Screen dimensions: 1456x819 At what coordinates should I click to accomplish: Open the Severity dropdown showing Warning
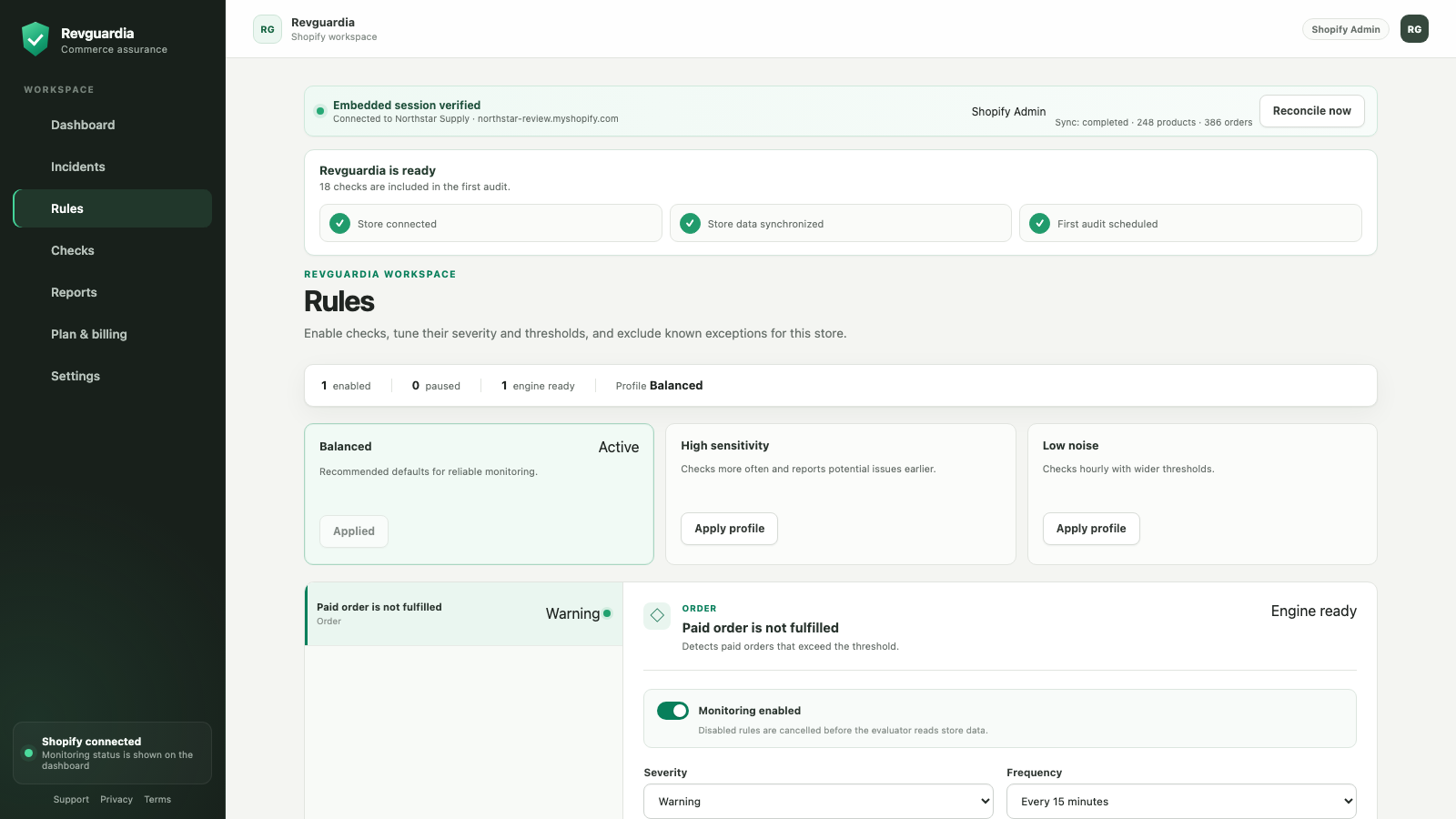coord(818,802)
